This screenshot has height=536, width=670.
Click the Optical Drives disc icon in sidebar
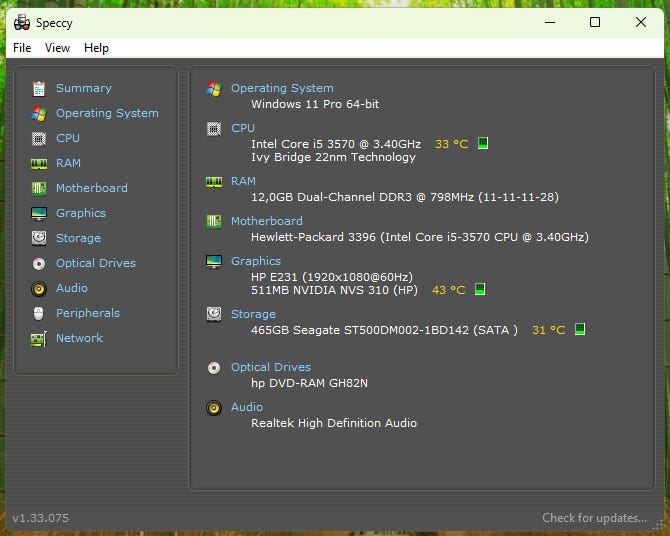39,263
